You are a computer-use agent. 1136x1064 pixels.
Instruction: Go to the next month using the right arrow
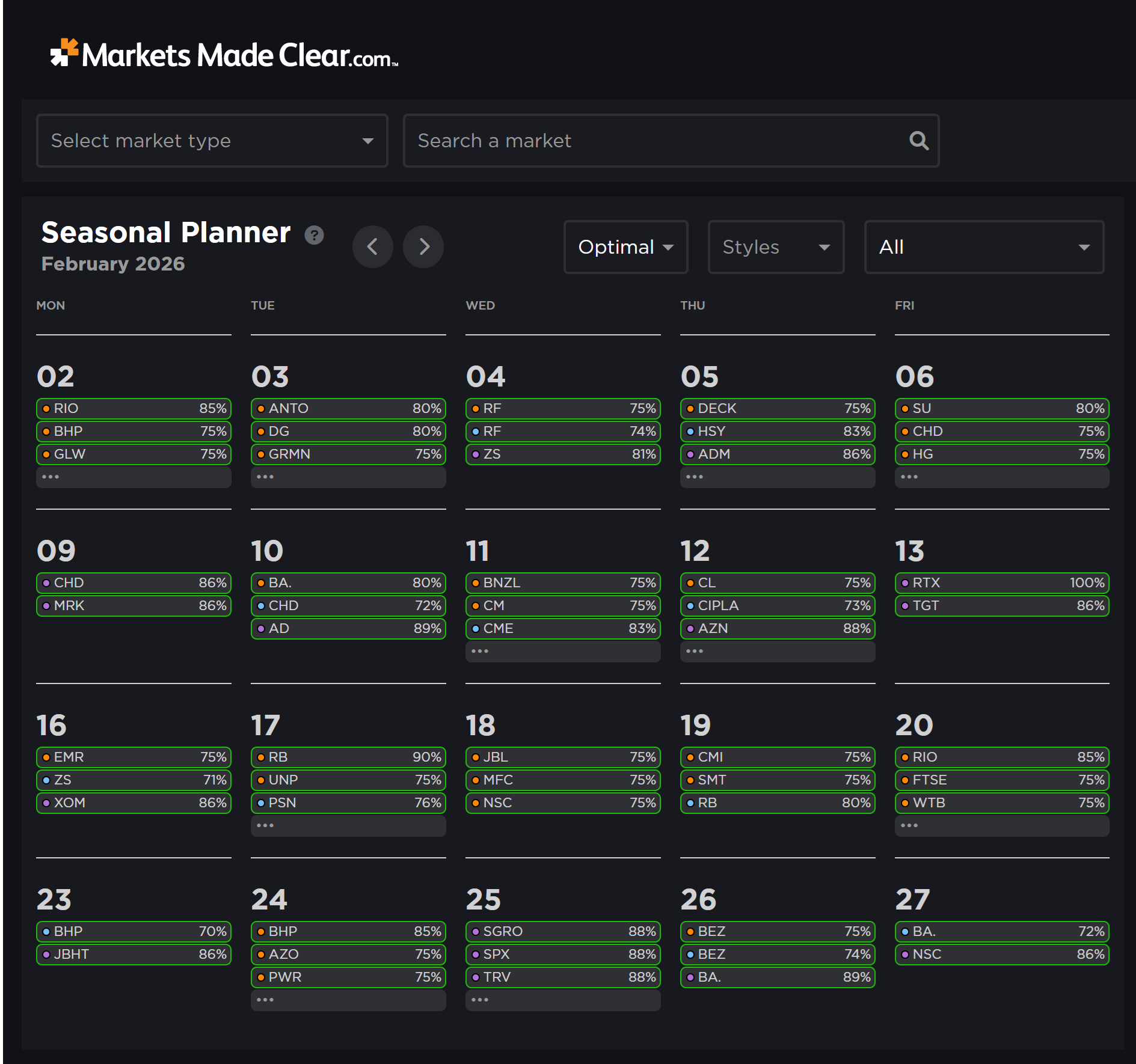click(x=423, y=246)
